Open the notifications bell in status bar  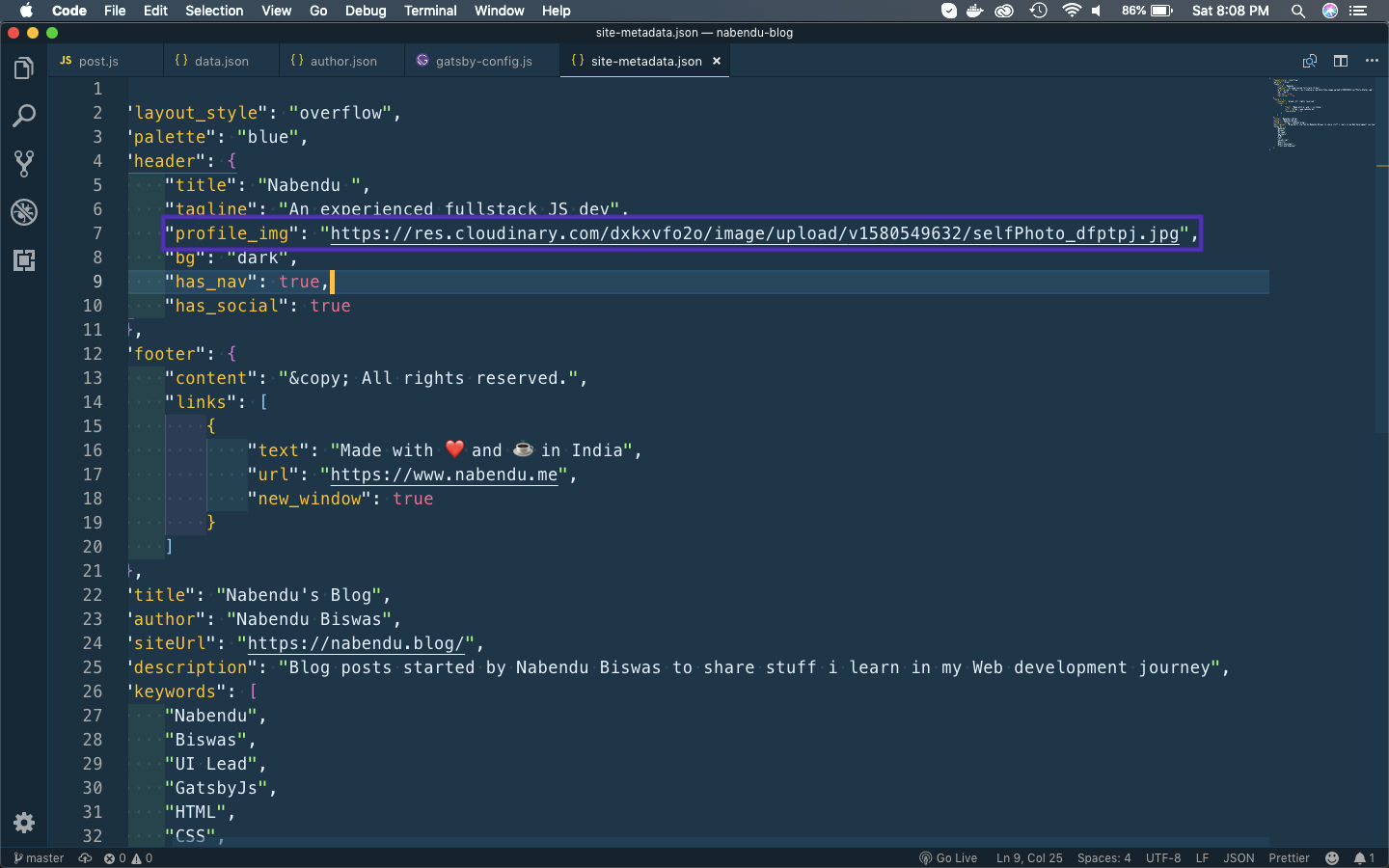(x=1364, y=858)
